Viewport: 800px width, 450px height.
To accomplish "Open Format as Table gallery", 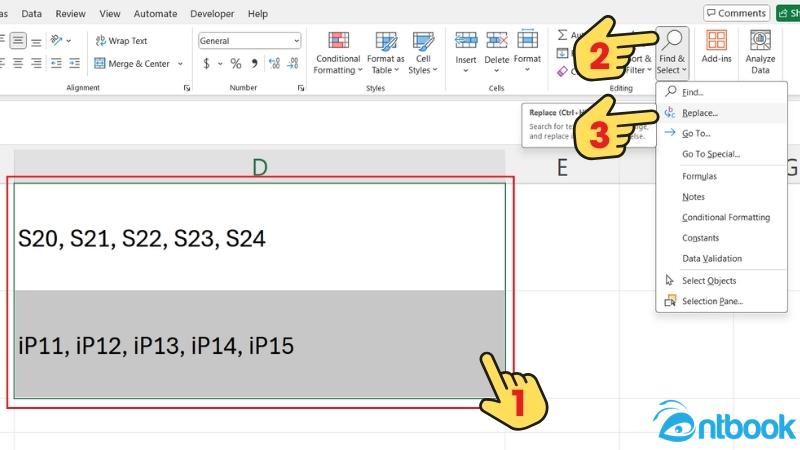I will (386, 53).
